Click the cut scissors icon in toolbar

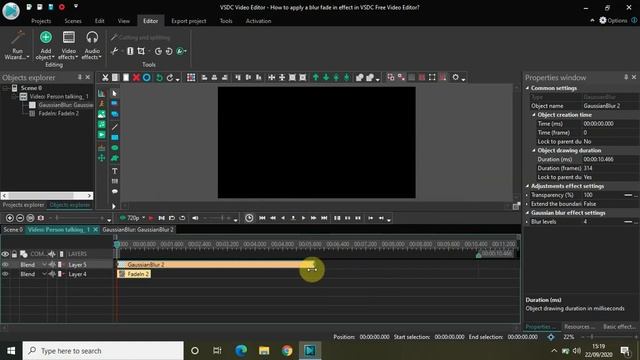[105, 78]
